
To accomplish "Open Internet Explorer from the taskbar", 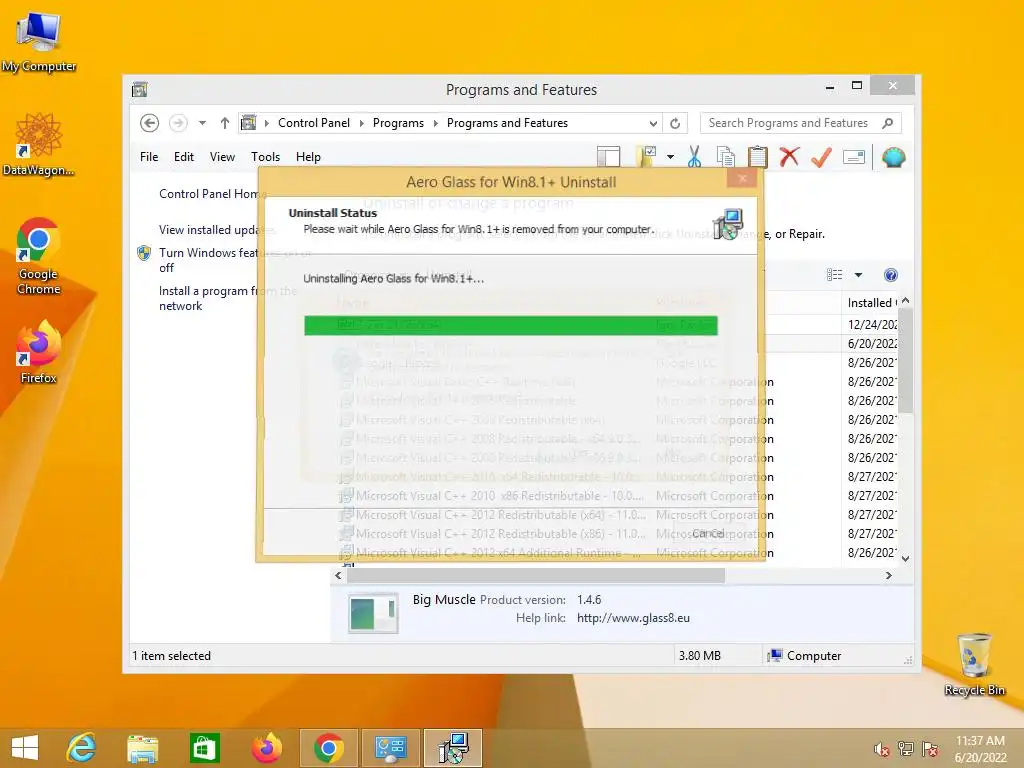I will click(x=82, y=748).
